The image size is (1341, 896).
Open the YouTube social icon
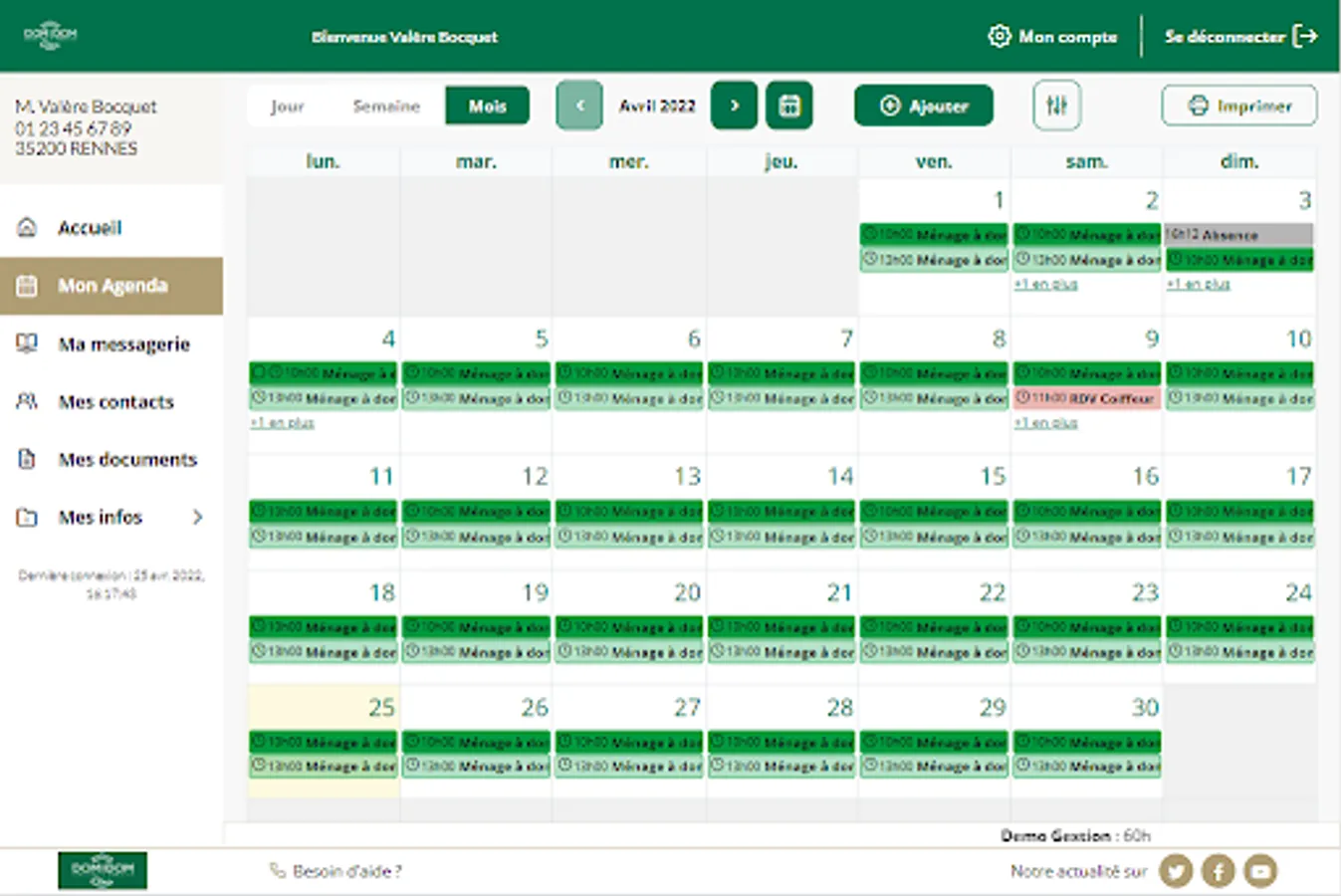(1260, 871)
